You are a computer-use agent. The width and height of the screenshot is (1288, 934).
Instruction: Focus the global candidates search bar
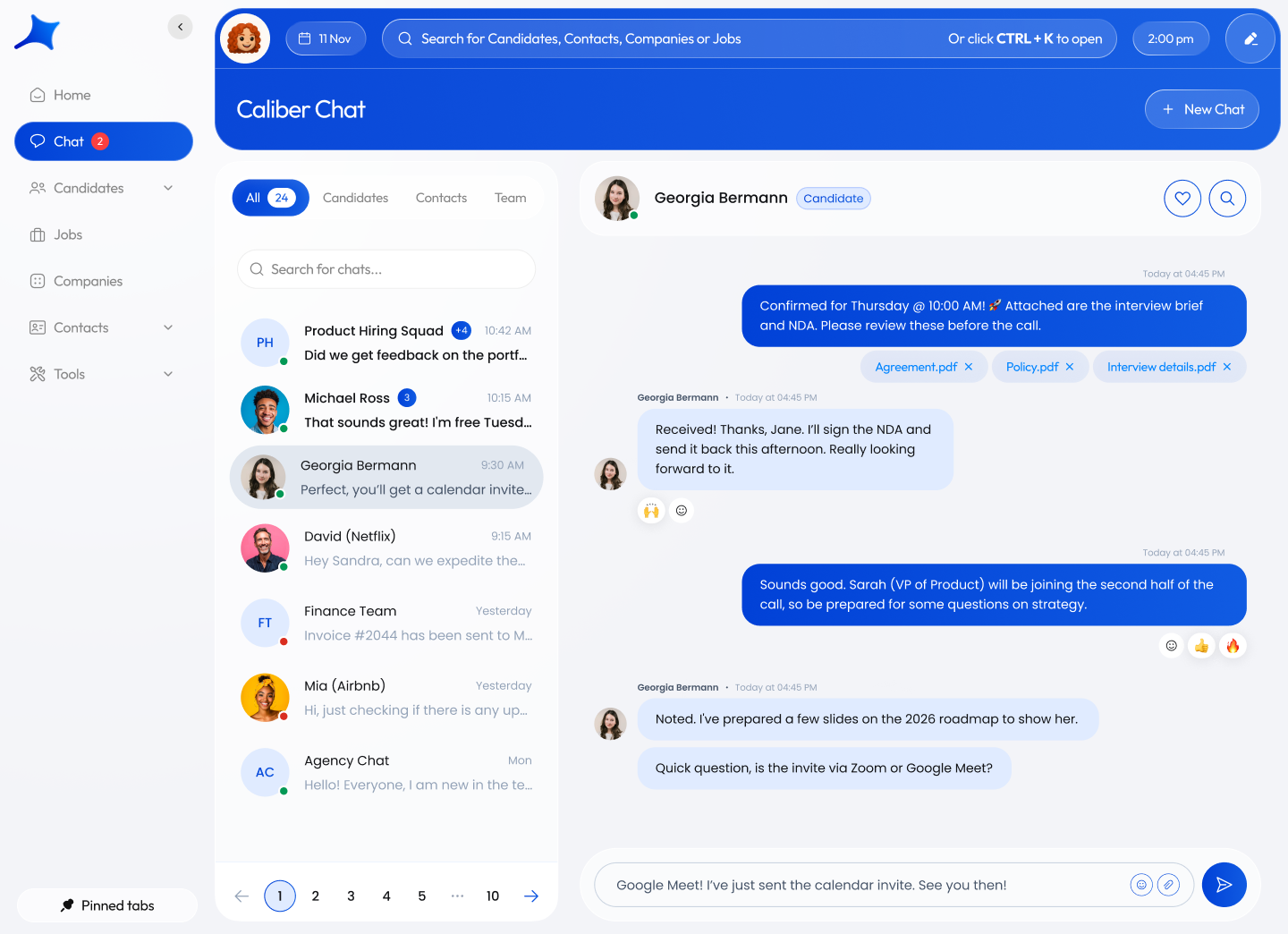[750, 38]
